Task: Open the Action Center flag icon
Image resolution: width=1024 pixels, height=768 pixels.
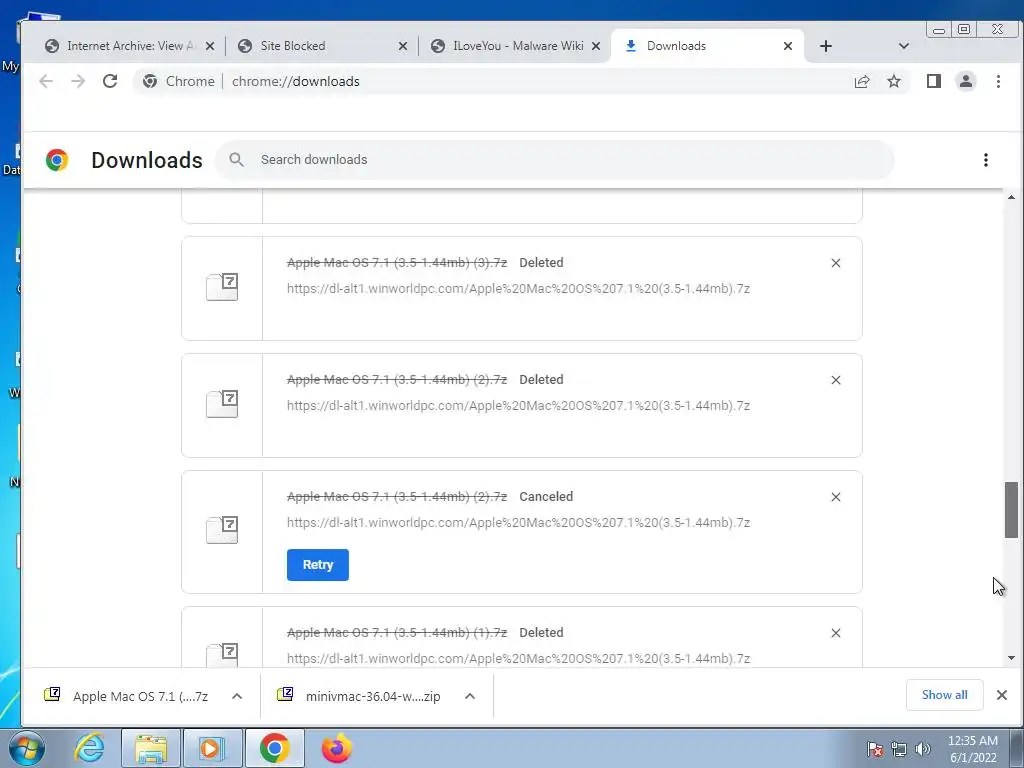Action: pyautogui.click(x=875, y=749)
